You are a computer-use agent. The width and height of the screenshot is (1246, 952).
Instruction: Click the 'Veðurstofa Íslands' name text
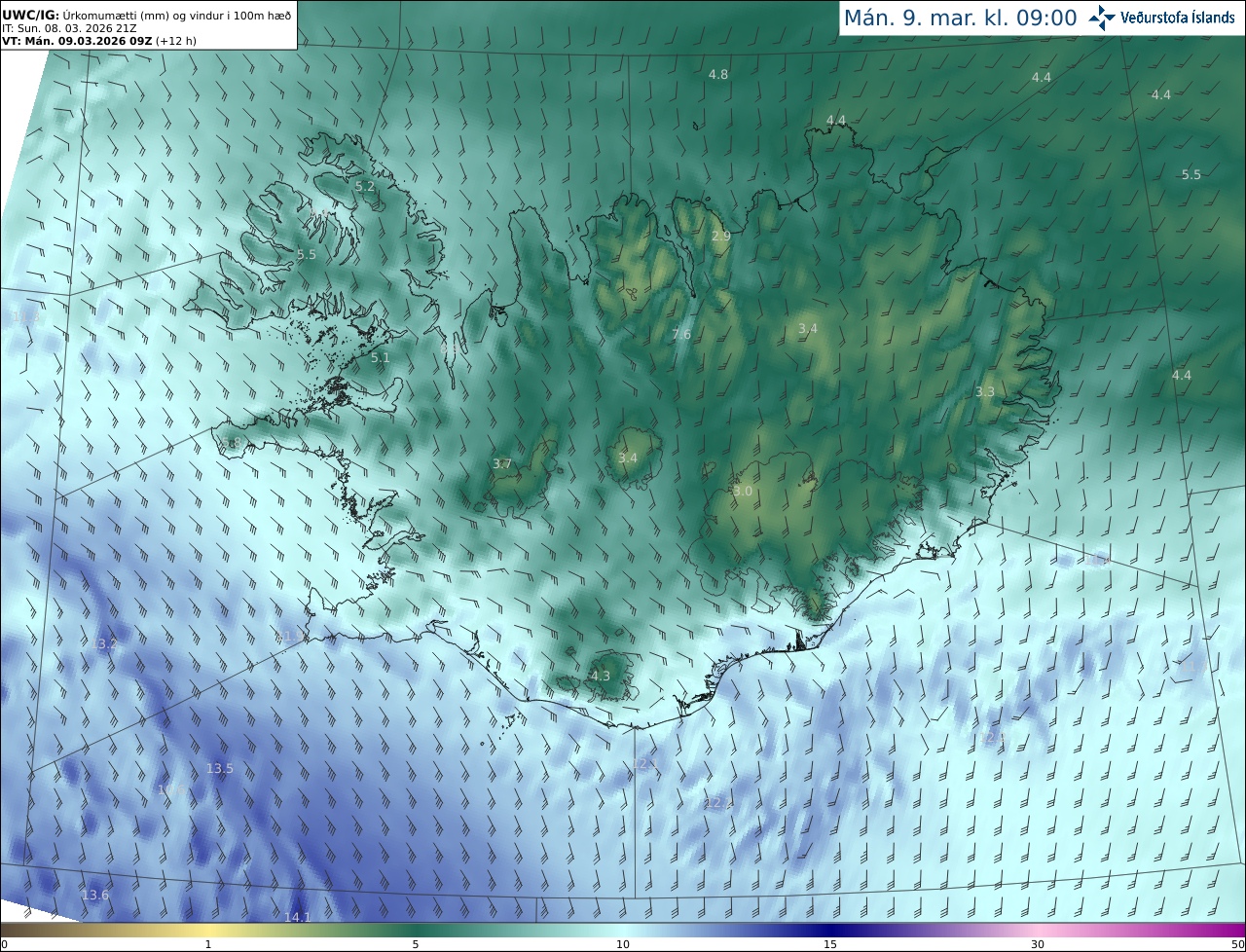pos(1178,18)
